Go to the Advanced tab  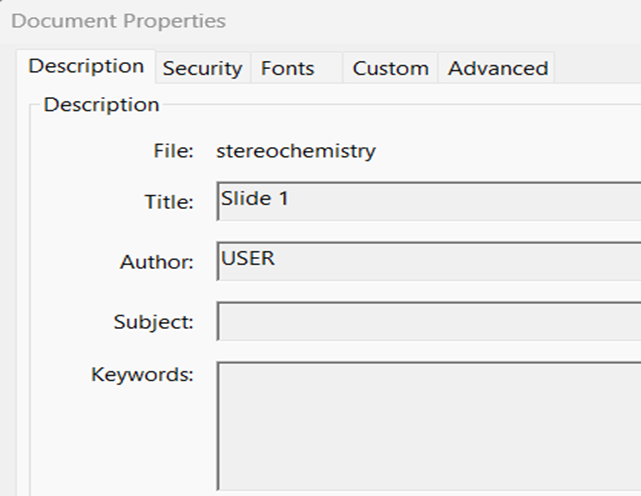click(497, 68)
